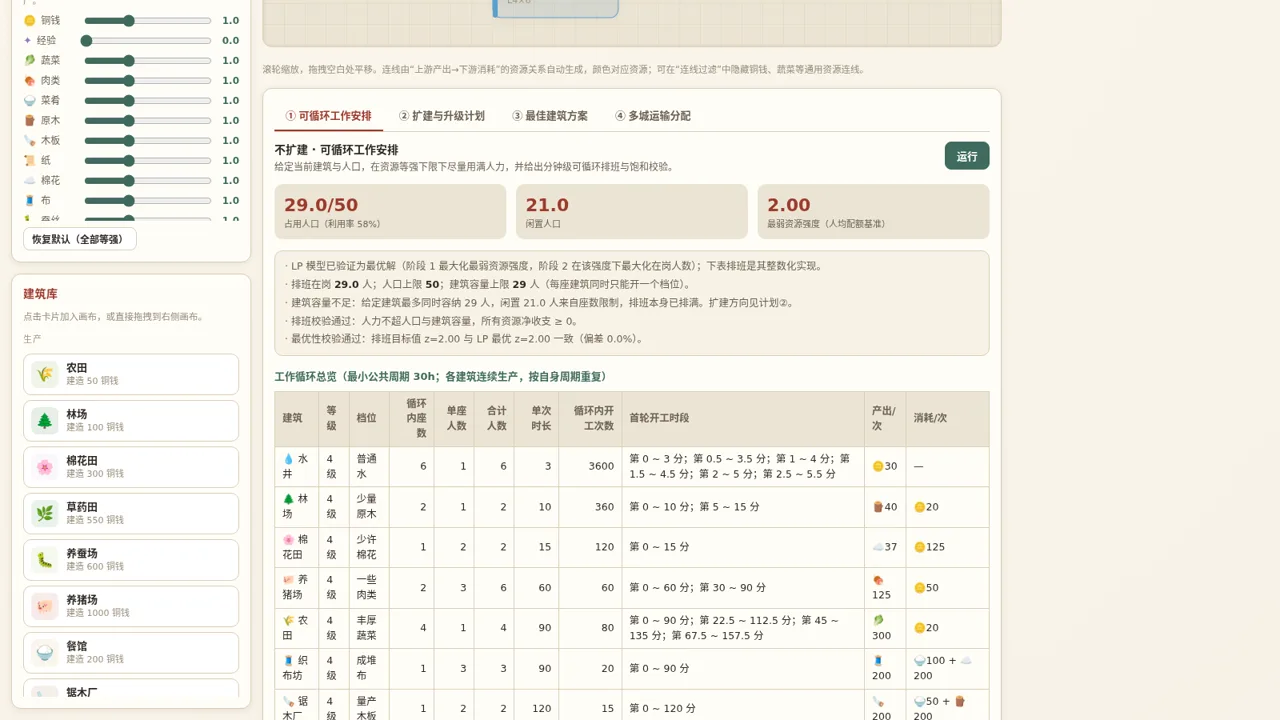Viewport: 1280px width, 720px height.
Task: Click the 原木 log icon in resource list
Action: tap(29, 120)
